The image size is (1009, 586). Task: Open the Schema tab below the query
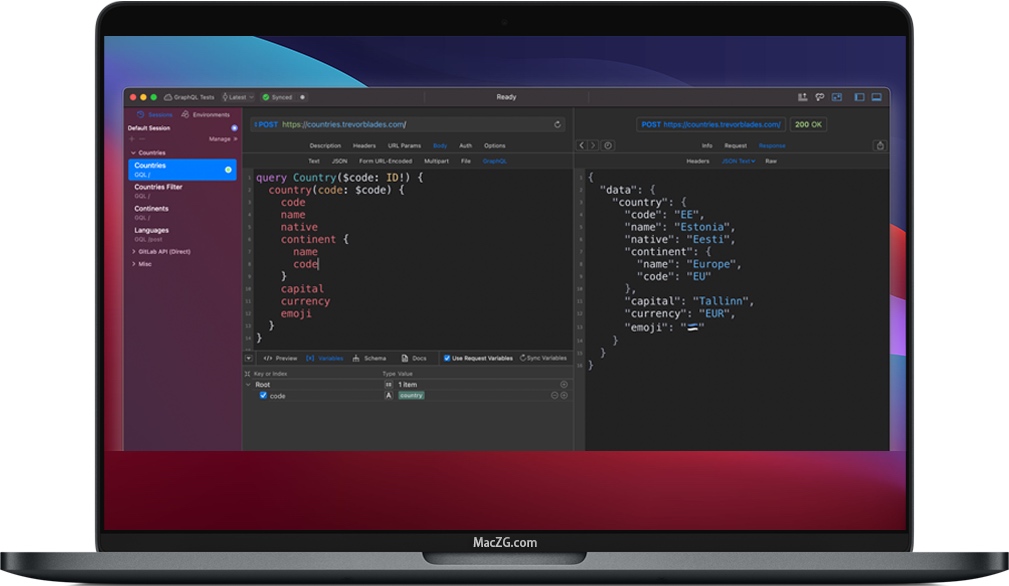[x=369, y=358]
